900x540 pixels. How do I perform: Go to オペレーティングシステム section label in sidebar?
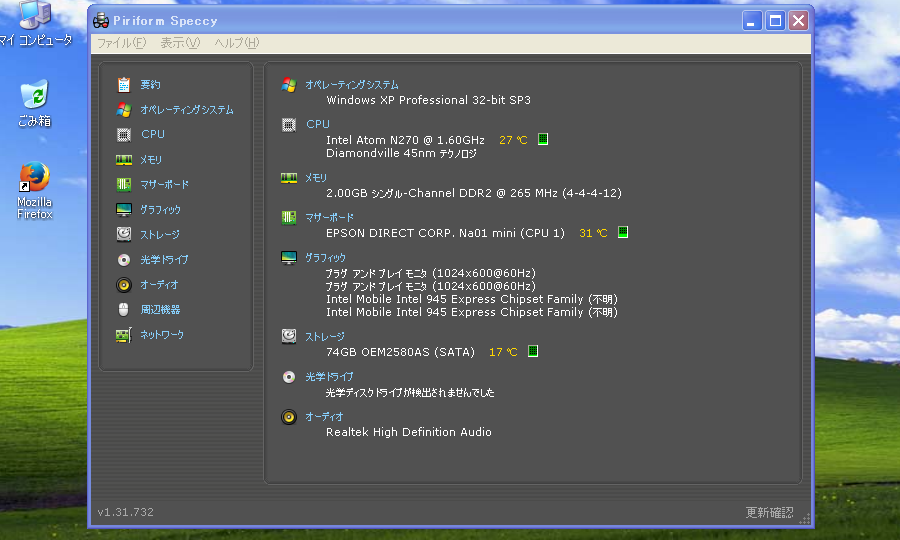(187, 110)
